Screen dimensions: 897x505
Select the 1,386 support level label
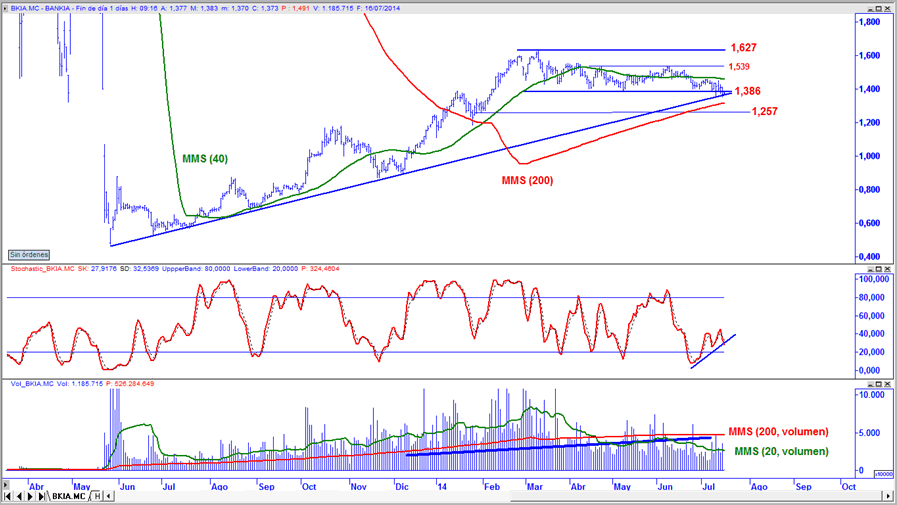[748, 92]
